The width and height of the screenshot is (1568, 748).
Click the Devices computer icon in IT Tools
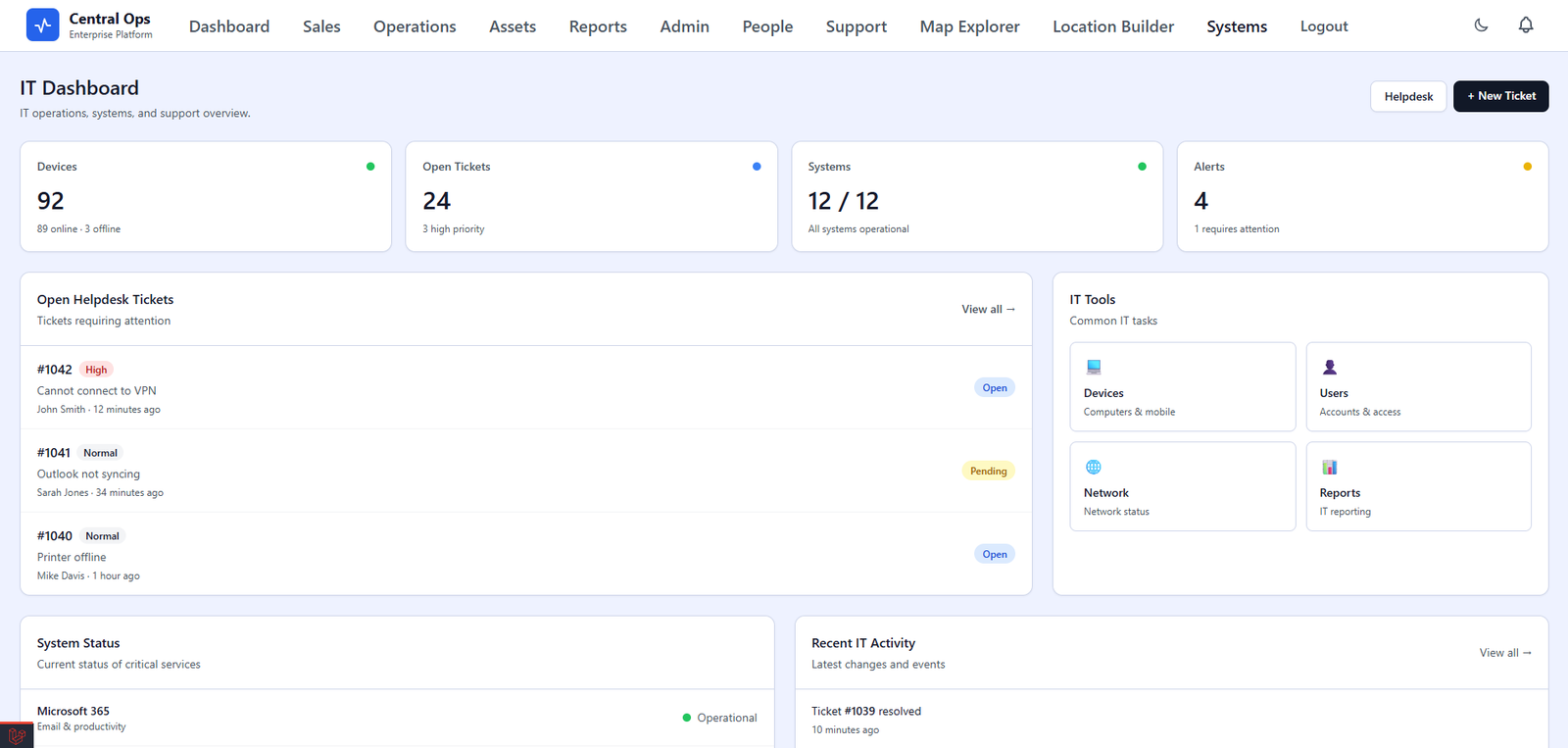click(1094, 367)
